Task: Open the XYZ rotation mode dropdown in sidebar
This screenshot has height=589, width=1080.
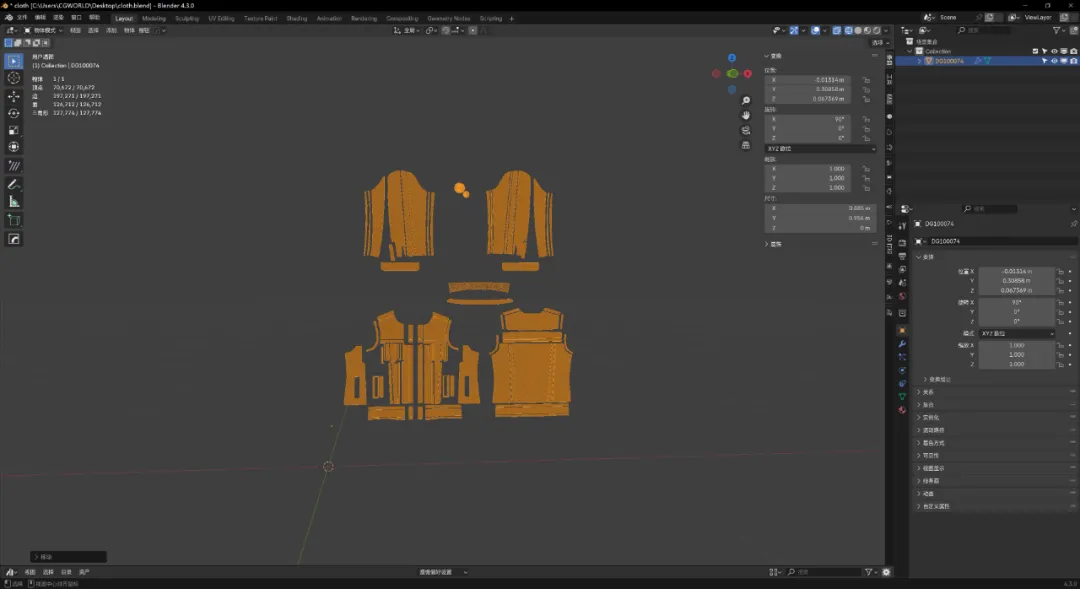Action: point(820,148)
